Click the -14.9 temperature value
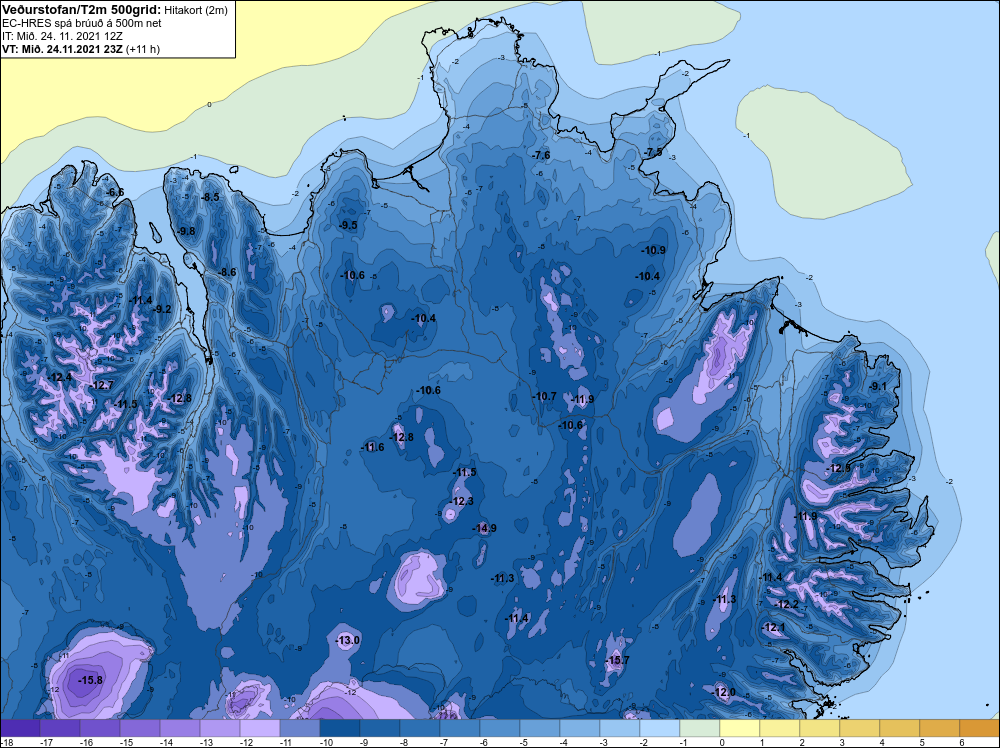The height and width of the screenshot is (748, 1000). 484,528
